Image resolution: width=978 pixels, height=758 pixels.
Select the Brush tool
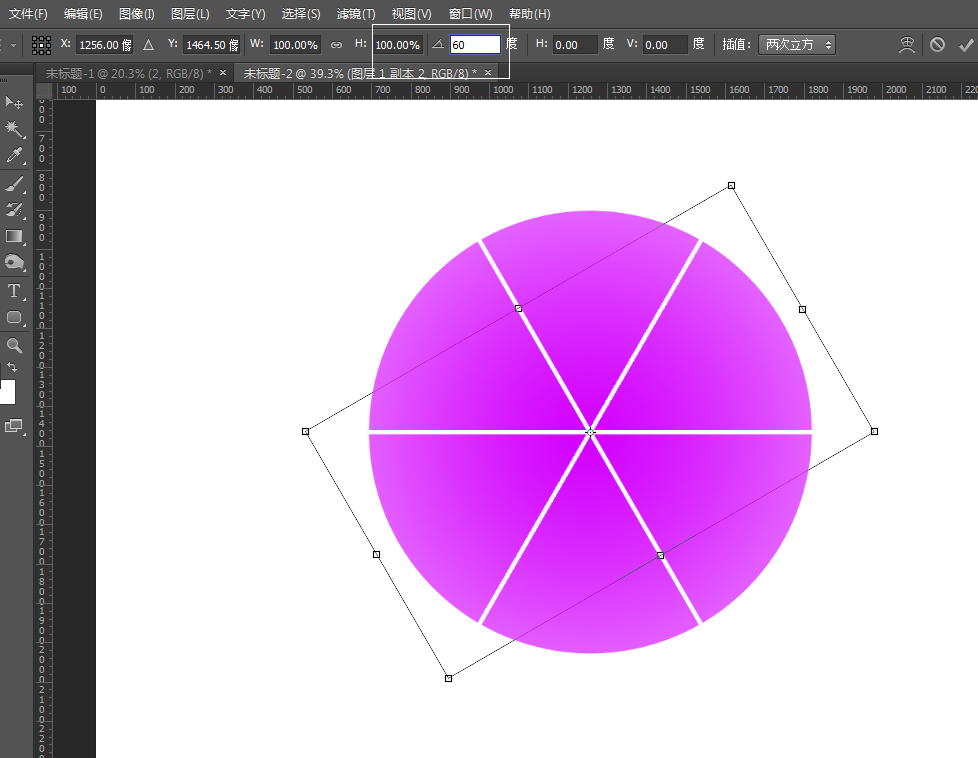pyautogui.click(x=14, y=183)
